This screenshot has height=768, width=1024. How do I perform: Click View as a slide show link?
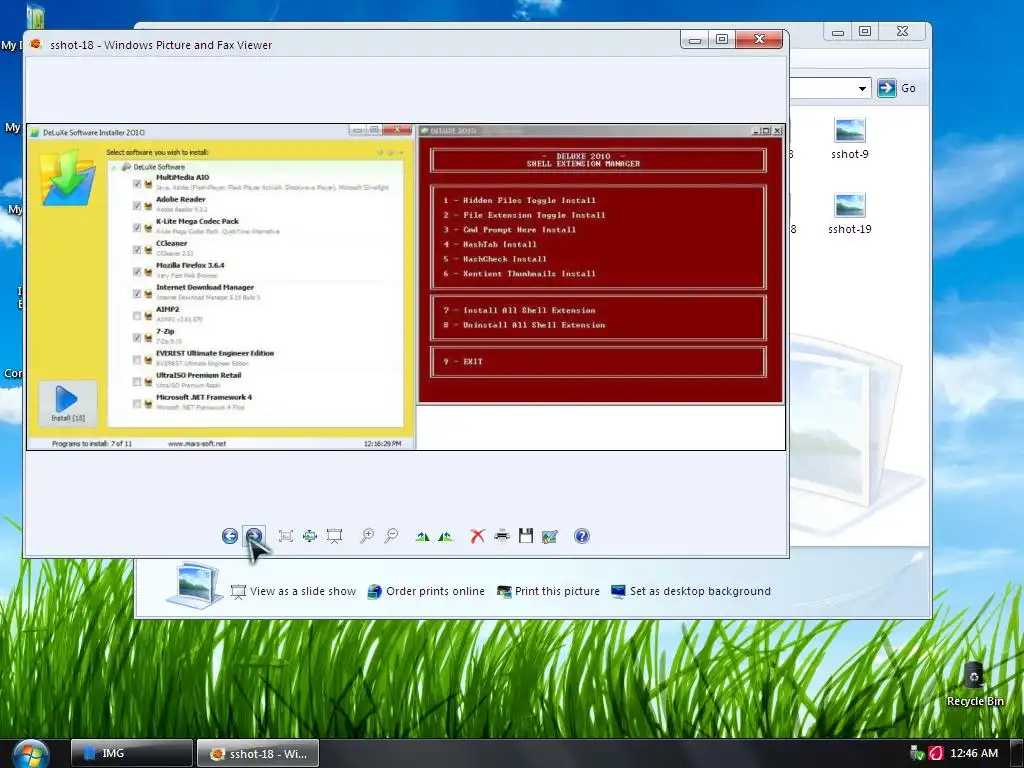[293, 591]
